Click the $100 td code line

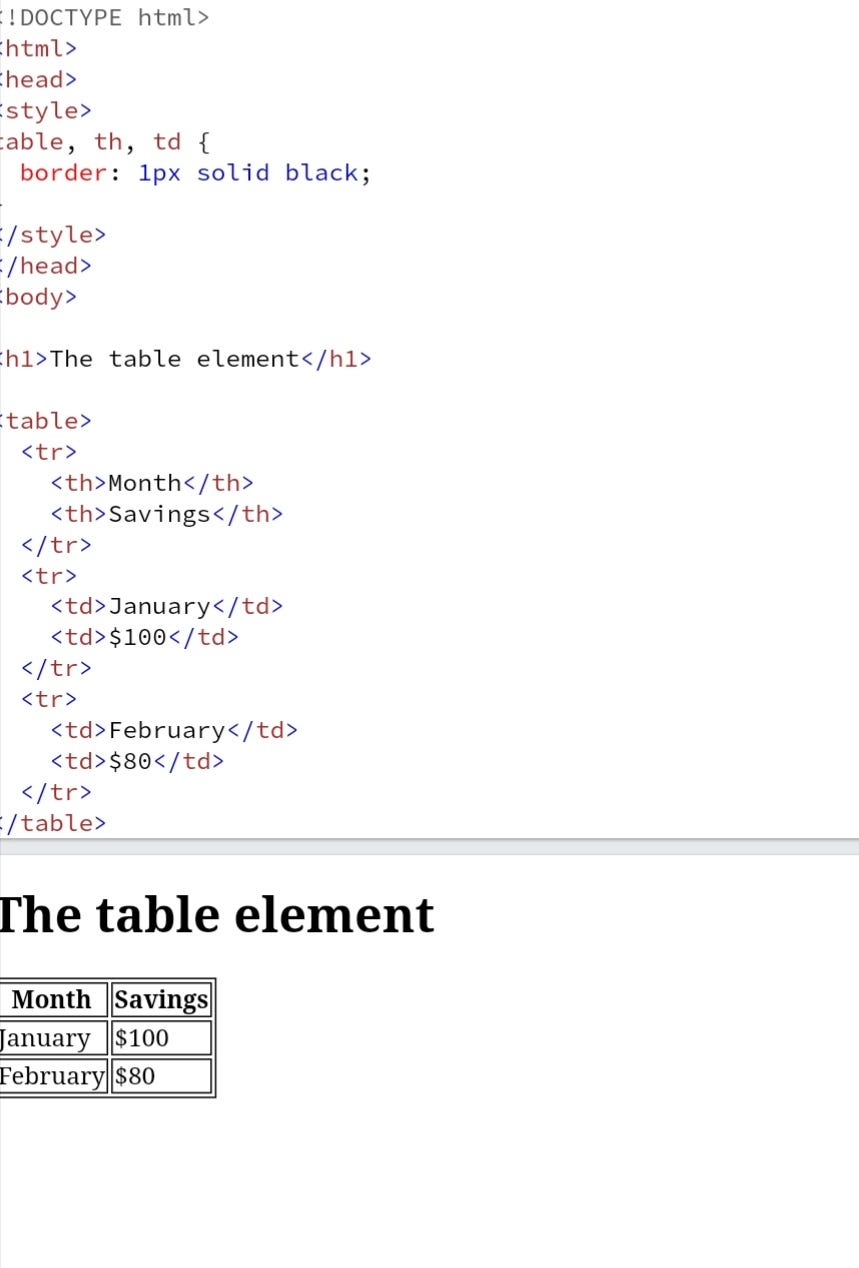[x=145, y=636]
